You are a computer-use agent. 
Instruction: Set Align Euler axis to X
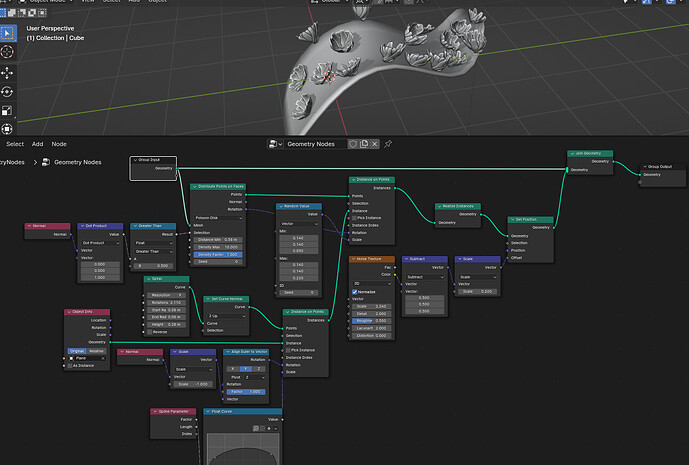point(232,369)
